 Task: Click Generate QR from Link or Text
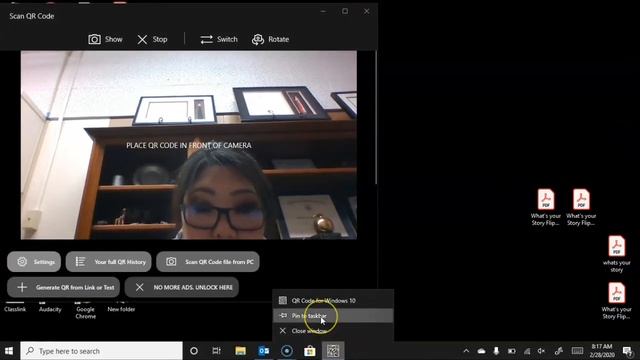point(63,287)
